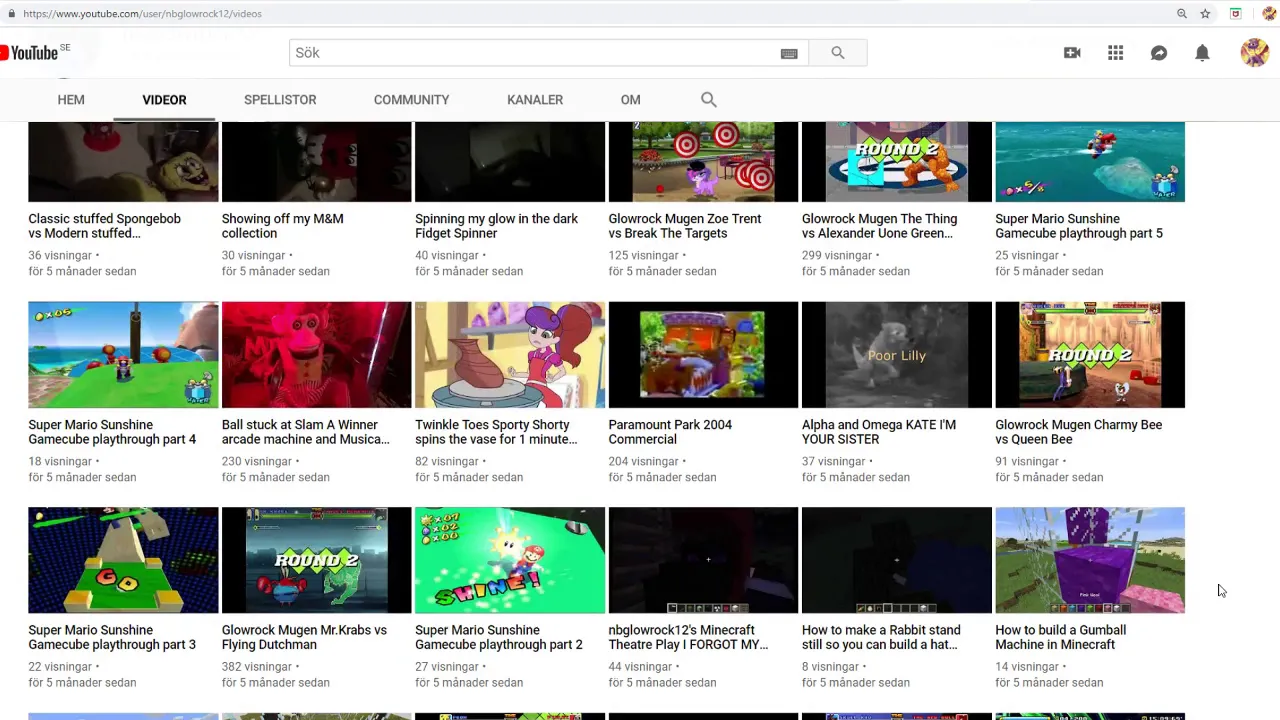The width and height of the screenshot is (1280, 720).
Task: Click the browser zoom magnifier icon
Action: pos(1182,14)
